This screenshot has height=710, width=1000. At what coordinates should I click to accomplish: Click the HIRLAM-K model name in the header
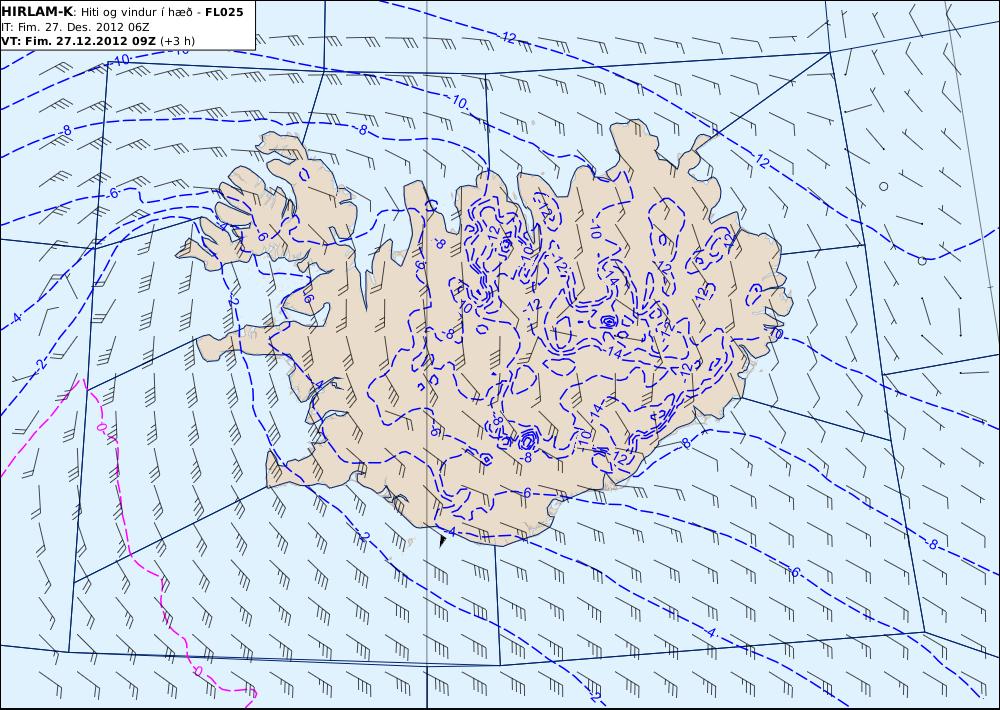coord(37,12)
